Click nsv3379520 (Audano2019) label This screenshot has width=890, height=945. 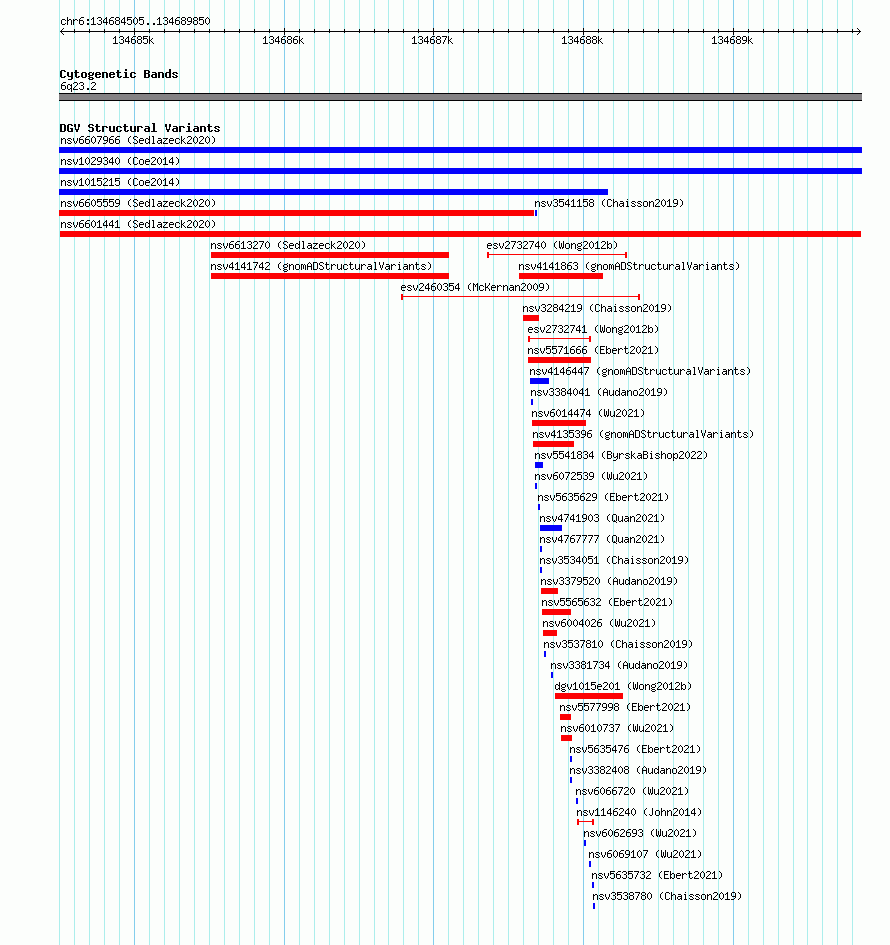(609, 582)
